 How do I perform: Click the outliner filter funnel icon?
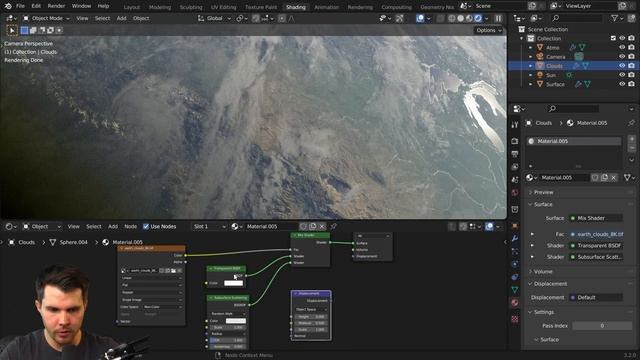pyautogui.click(x=615, y=18)
